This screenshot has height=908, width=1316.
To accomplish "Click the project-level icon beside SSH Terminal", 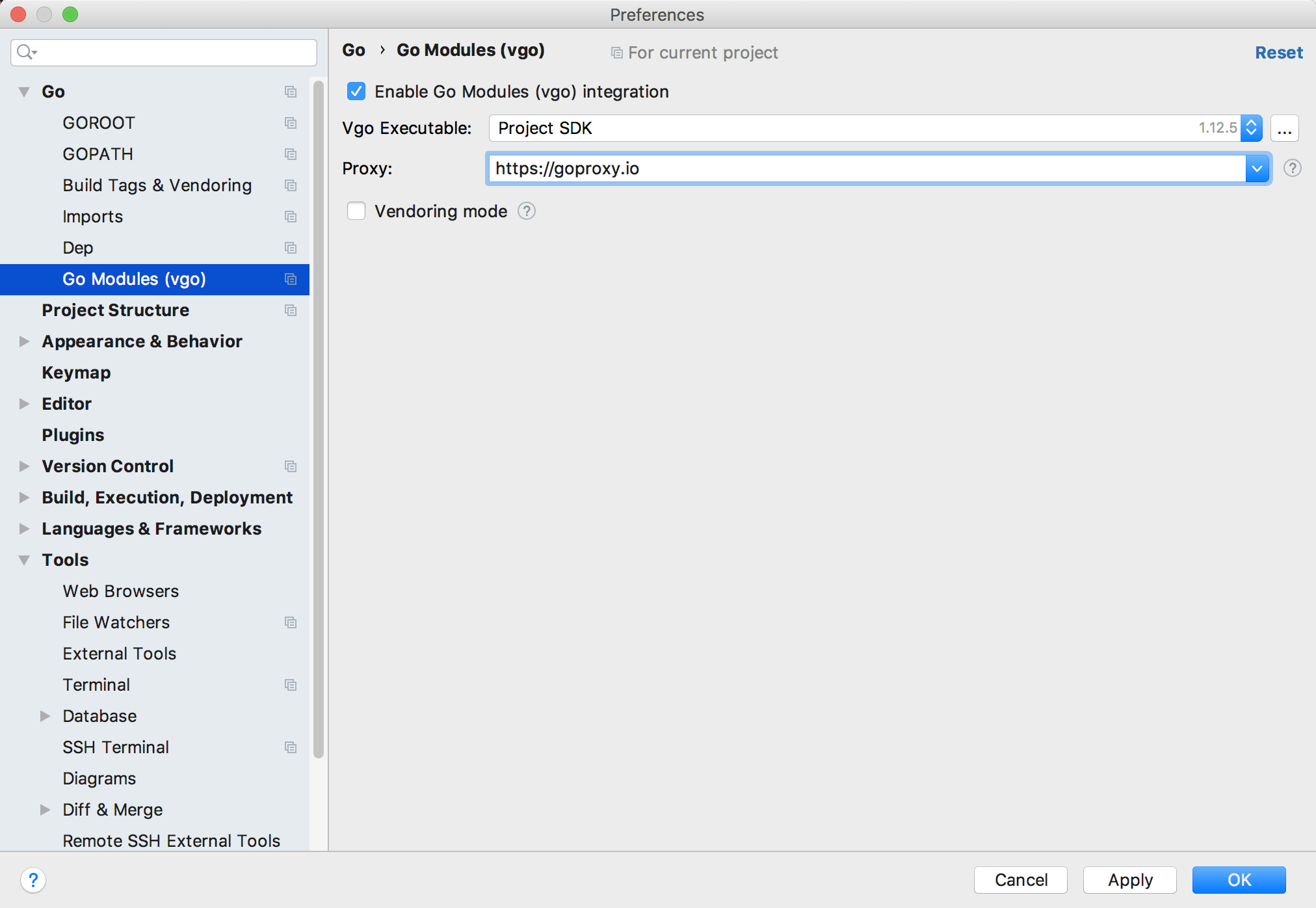I will click(291, 747).
